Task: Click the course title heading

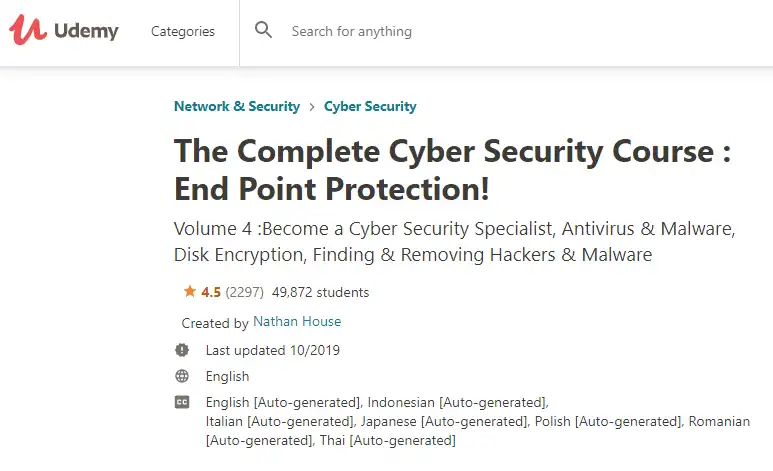Action: (x=452, y=169)
